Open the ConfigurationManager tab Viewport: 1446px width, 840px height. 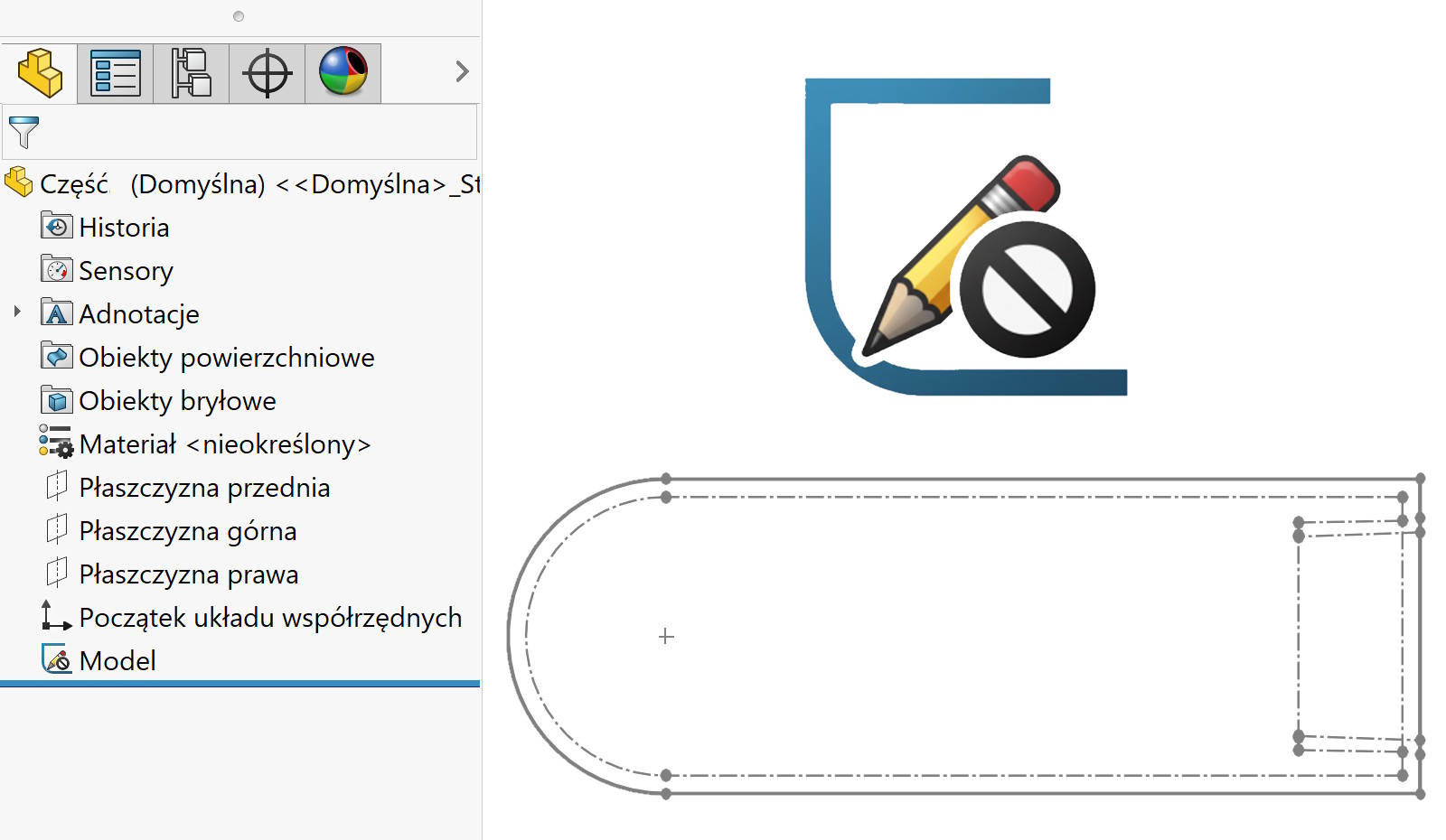191,73
